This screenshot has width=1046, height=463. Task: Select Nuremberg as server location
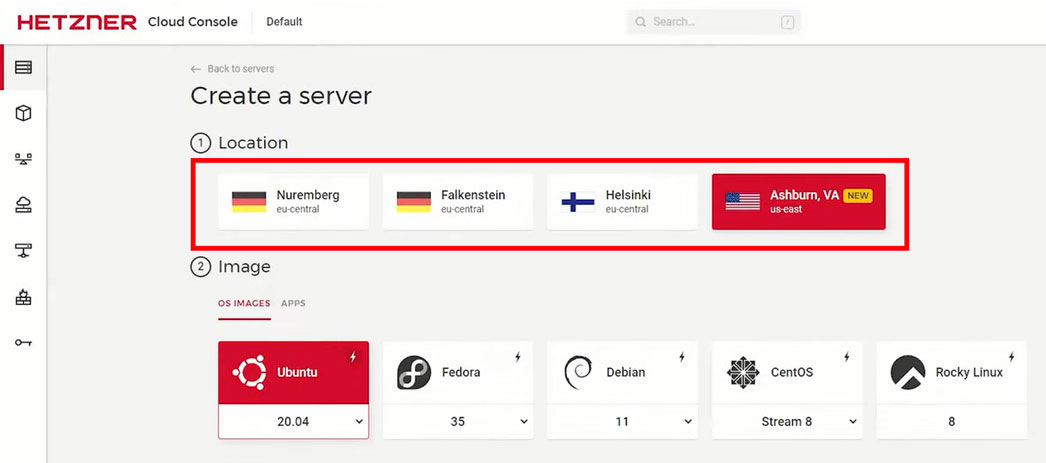(294, 201)
